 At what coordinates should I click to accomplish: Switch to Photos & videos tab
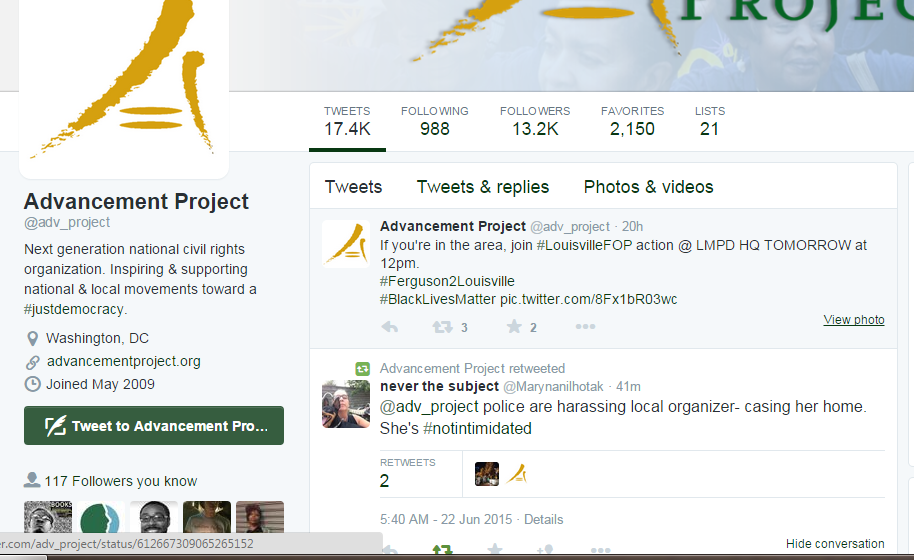(648, 187)
